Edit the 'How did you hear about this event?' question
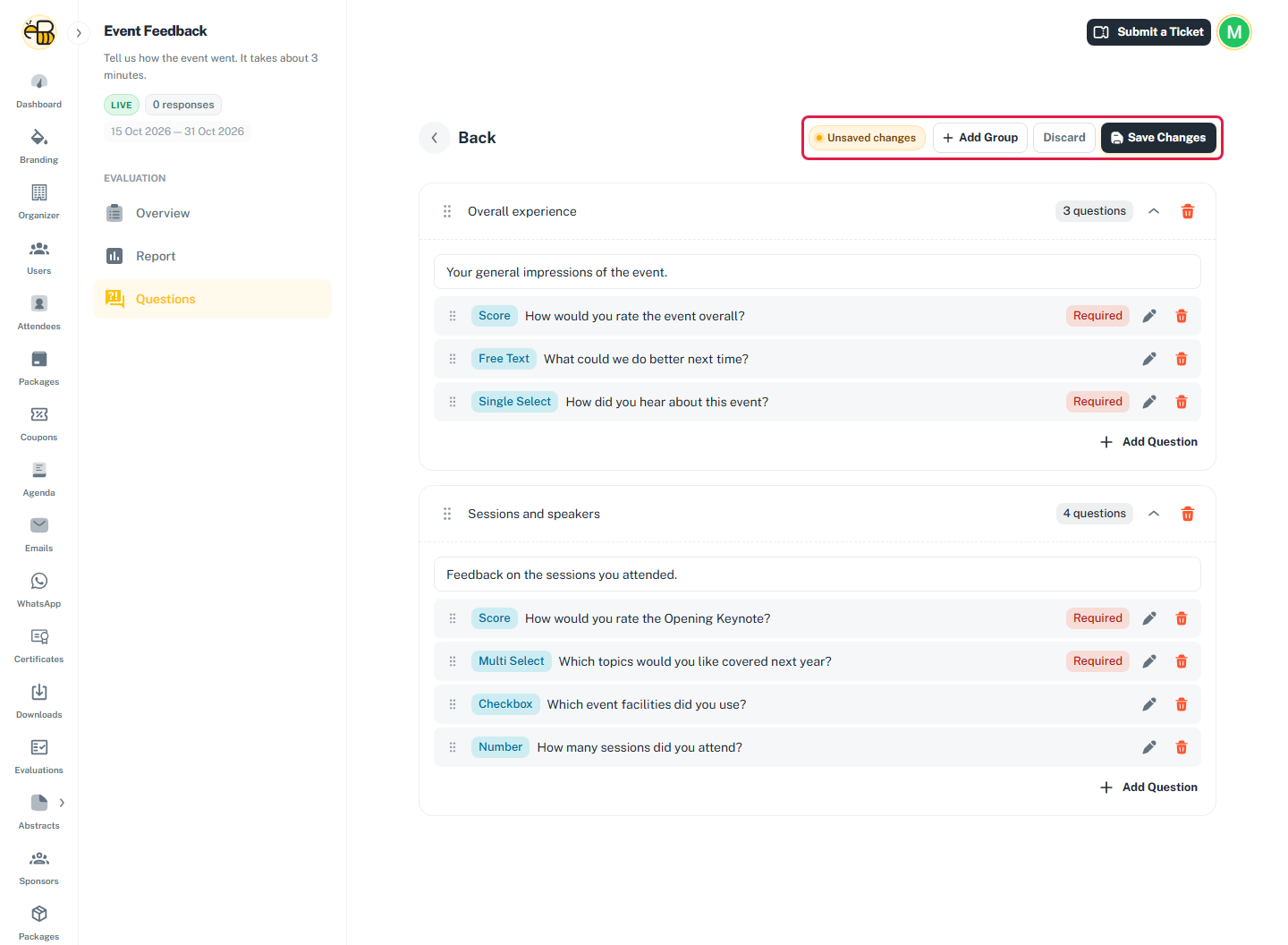Screen dimensions: 1288x945 1149,402
